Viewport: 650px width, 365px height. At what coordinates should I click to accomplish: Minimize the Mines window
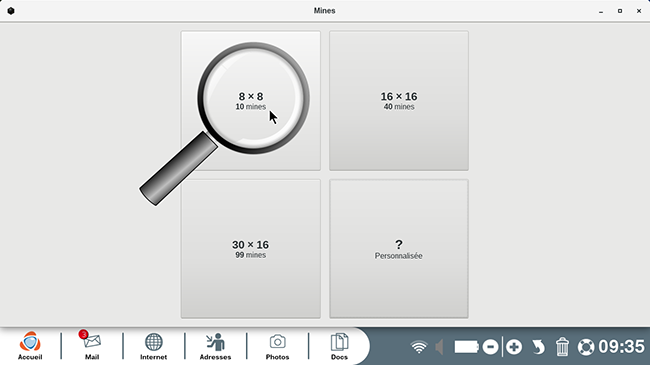pyautogui.click(x=601, y=11)
